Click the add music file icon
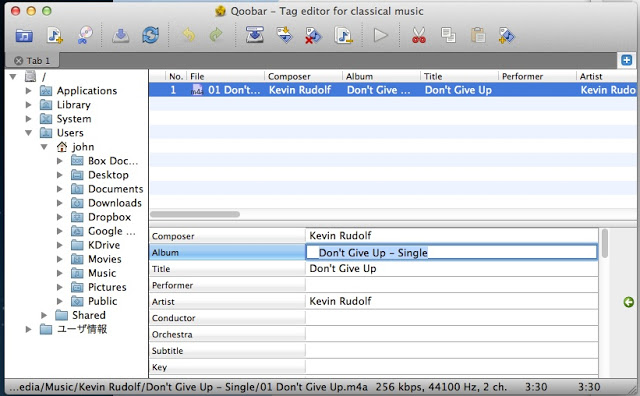 click(55, 36)
